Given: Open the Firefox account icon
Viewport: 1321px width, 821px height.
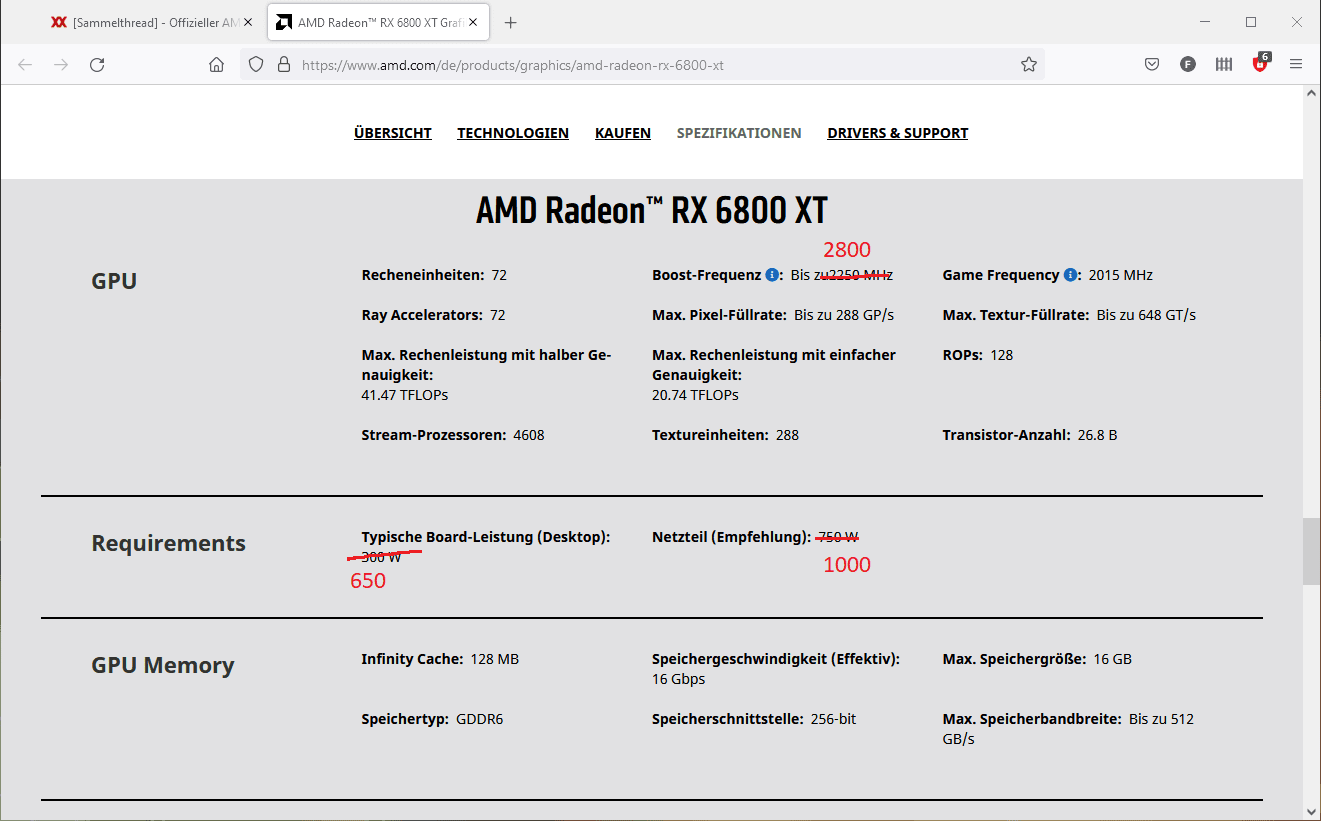Looking at the screenshot, I should pos(1188,64).
